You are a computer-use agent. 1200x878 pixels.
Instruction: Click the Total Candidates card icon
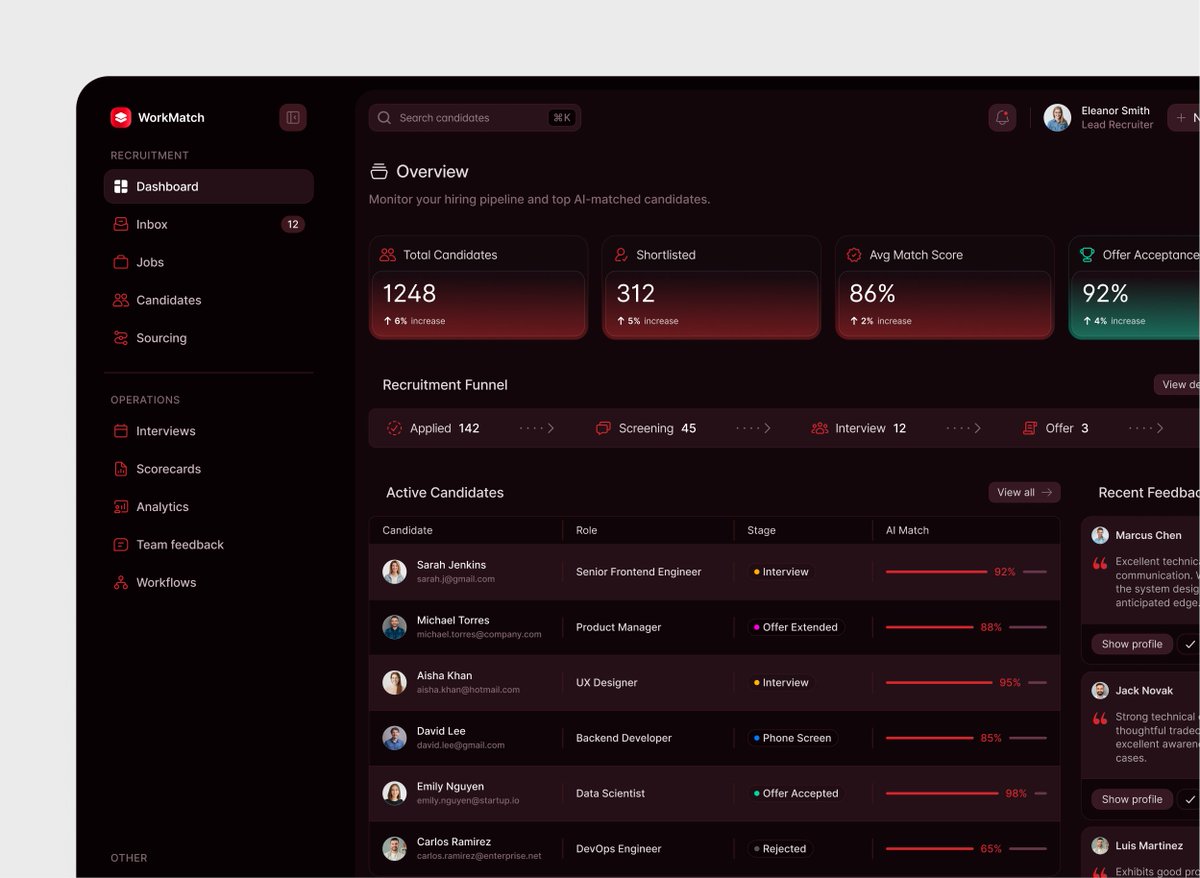(388, 255)
